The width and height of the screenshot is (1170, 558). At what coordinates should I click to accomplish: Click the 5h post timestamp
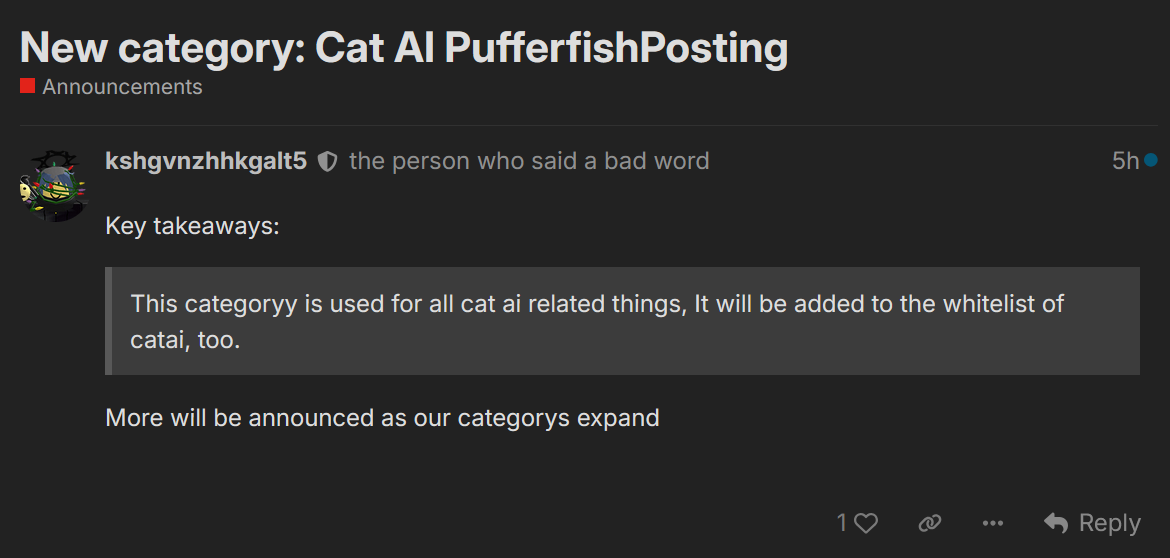(1125, 161)
